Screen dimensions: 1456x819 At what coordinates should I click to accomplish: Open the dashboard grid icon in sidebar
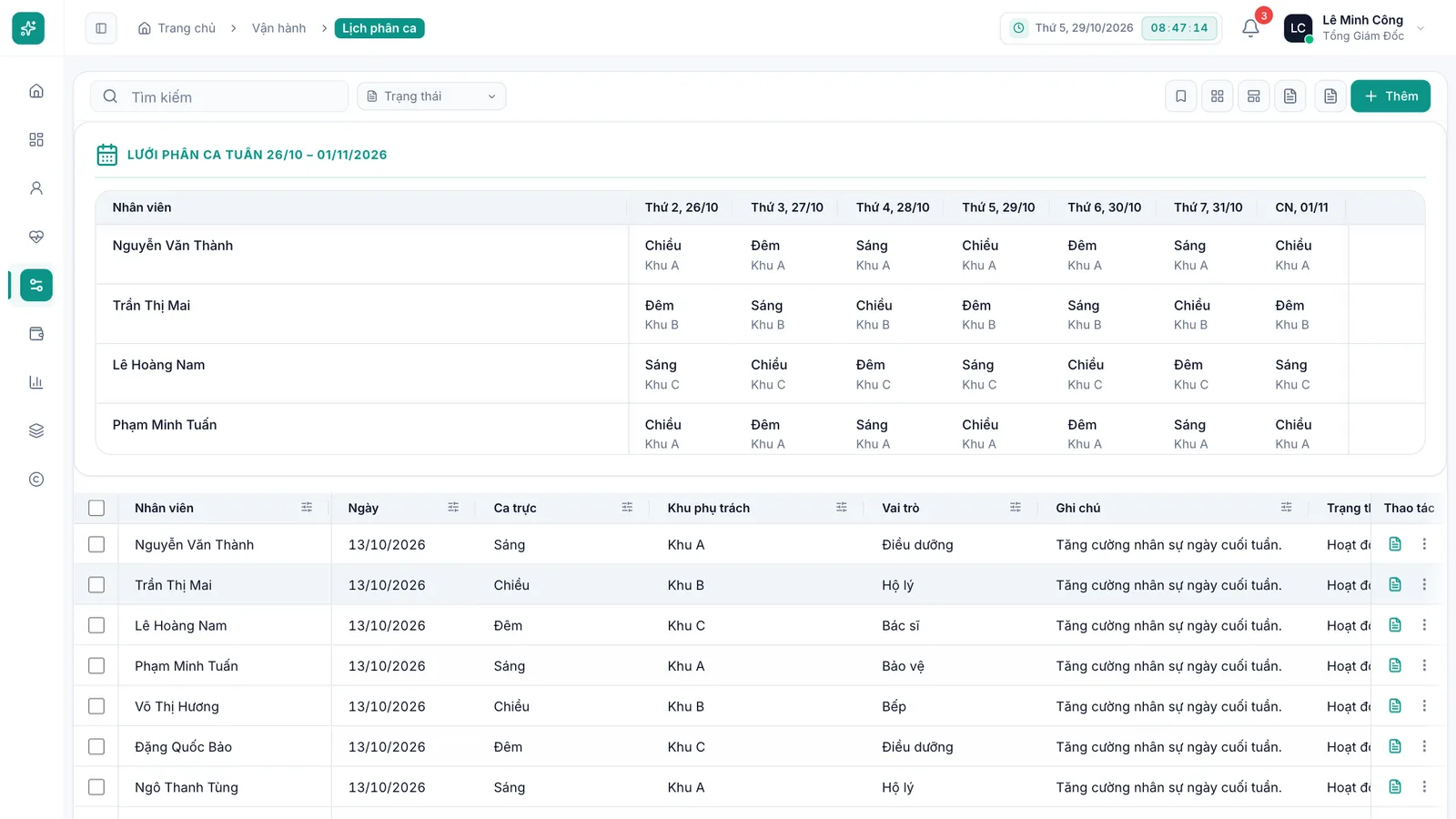pyautogui.click(x=36, y=139)
